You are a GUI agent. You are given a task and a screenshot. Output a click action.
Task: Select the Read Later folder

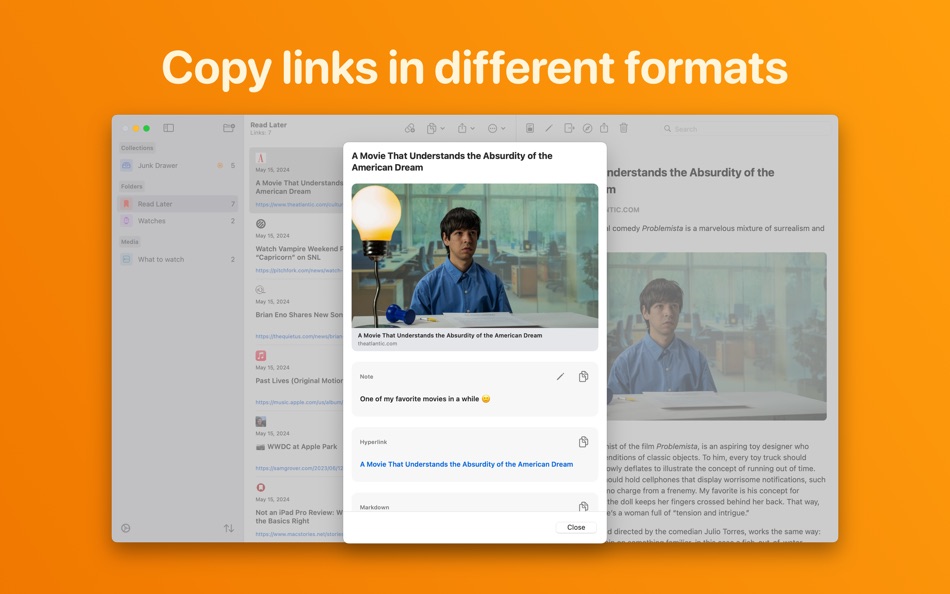(178, 204)
